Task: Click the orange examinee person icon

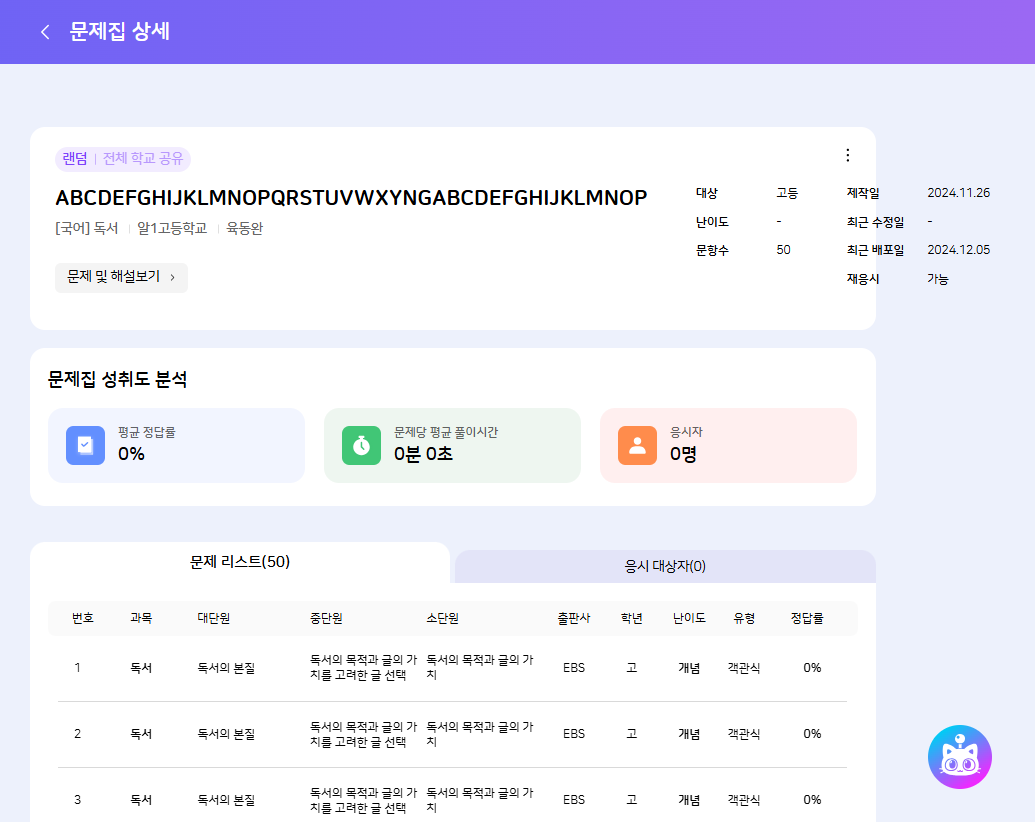Action: 637,446
